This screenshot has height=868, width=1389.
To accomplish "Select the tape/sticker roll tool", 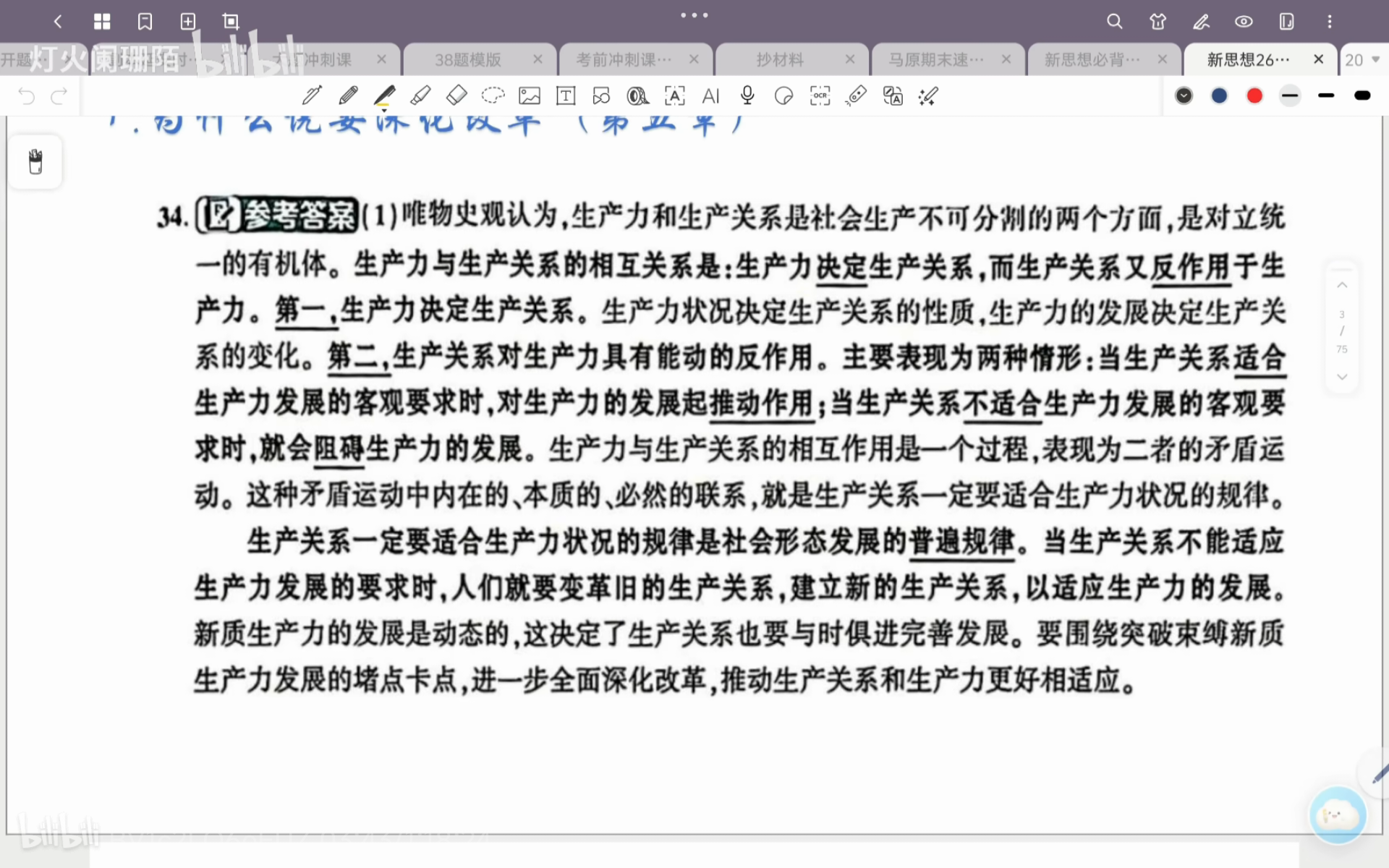I will pos(637,95).
